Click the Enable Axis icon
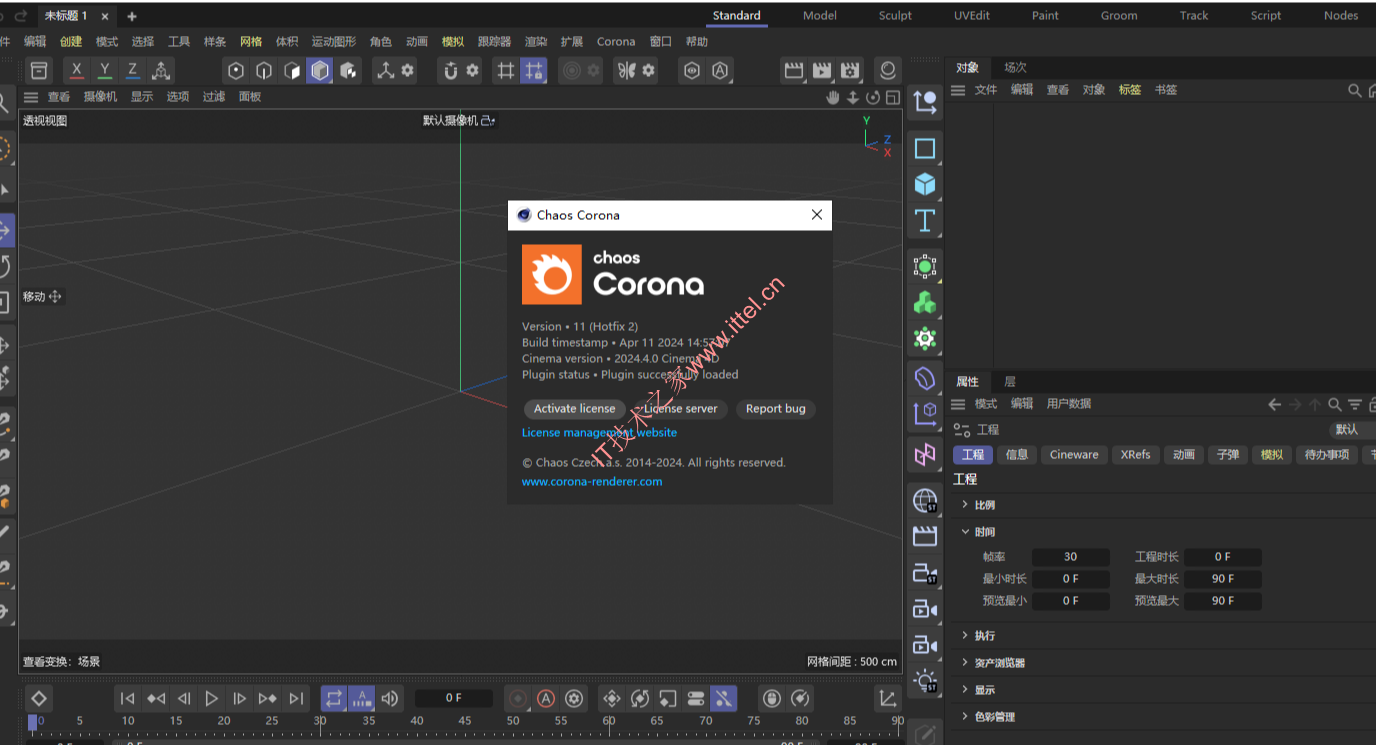 click(x=385, y=70)
